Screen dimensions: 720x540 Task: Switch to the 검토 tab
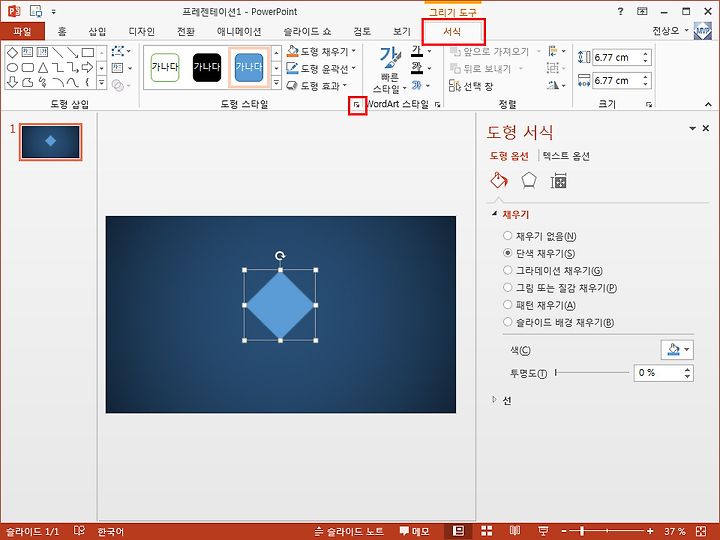(x=362, y=31)
